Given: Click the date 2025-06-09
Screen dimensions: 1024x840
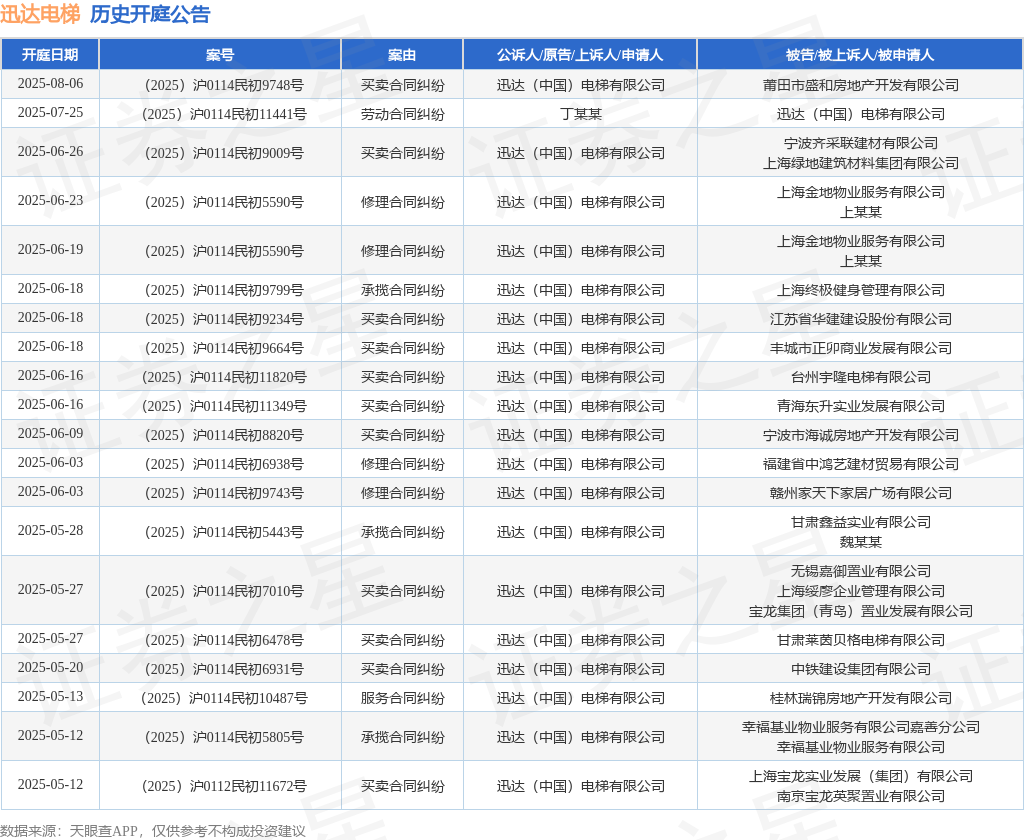Looking at the screenshot, I should (x=50, y=434).
